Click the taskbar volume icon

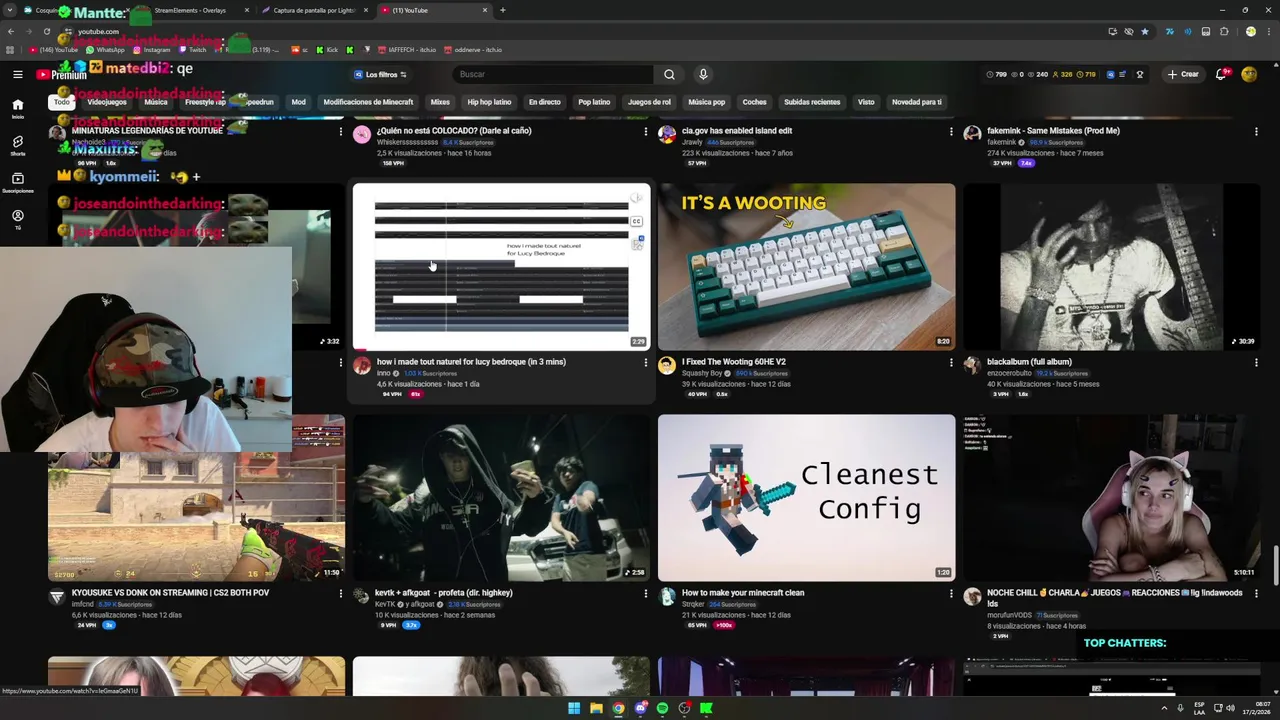click(x=1229, y=708)
